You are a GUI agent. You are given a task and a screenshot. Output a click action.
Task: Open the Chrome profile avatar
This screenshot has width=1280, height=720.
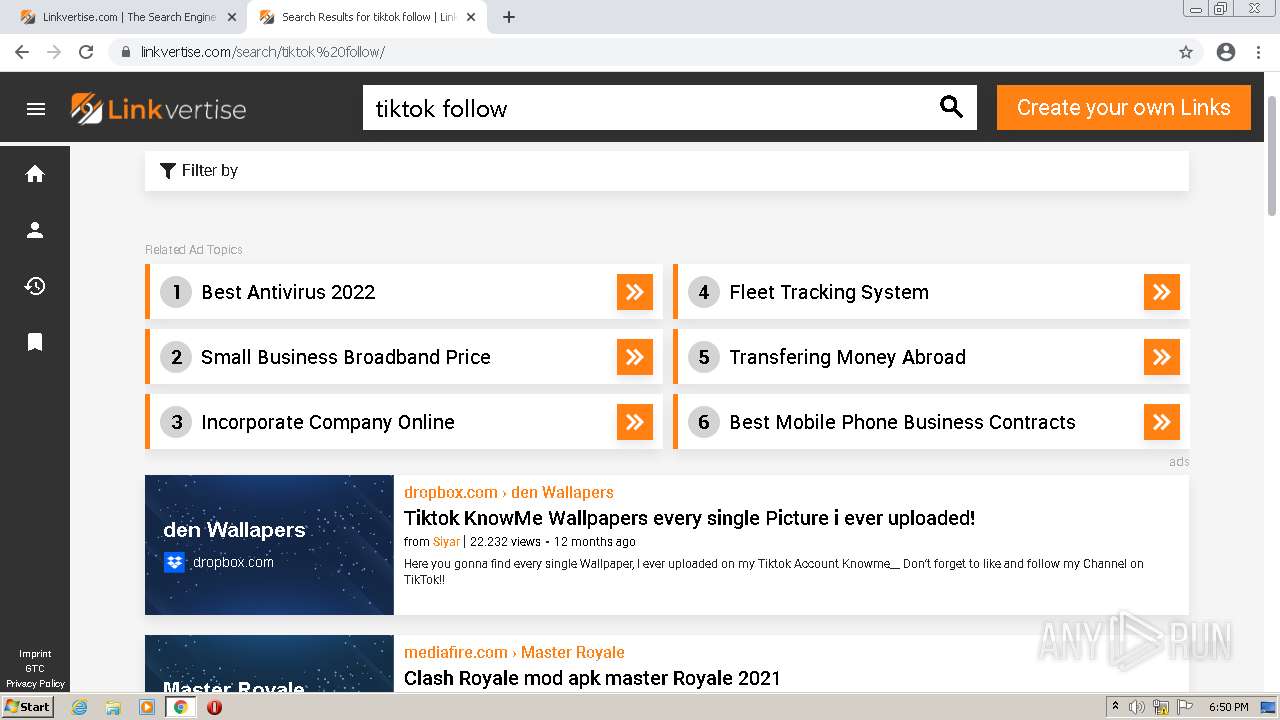[1226, 52]
